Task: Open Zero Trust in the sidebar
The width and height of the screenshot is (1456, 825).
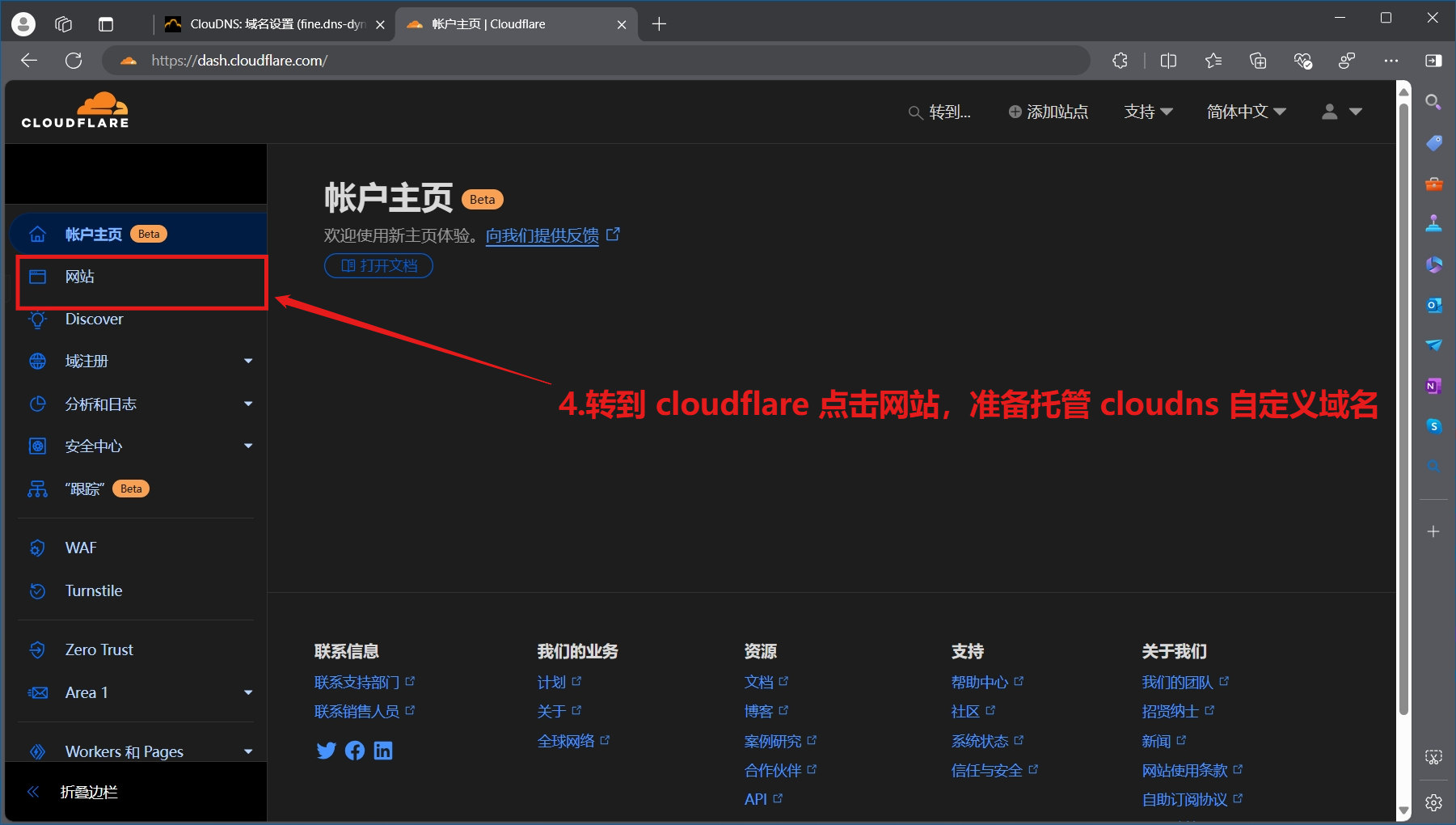Action: (x=99, y=649)
